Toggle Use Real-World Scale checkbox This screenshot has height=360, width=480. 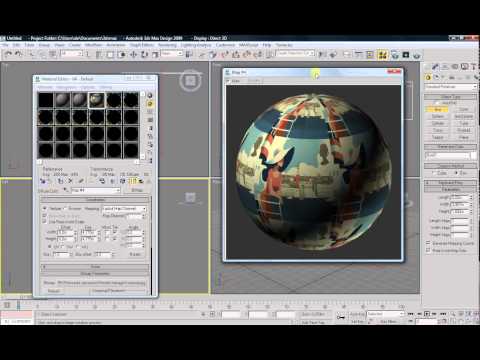(44, 221)
